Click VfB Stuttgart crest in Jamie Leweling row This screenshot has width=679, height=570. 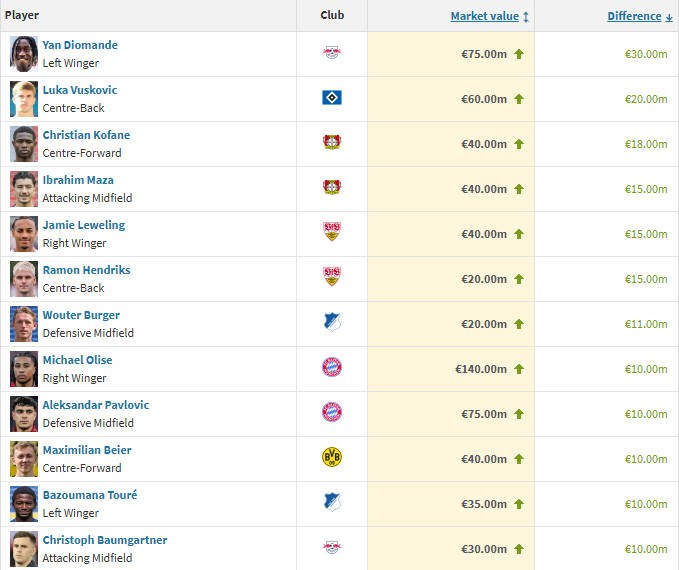(x=332, y=233)
